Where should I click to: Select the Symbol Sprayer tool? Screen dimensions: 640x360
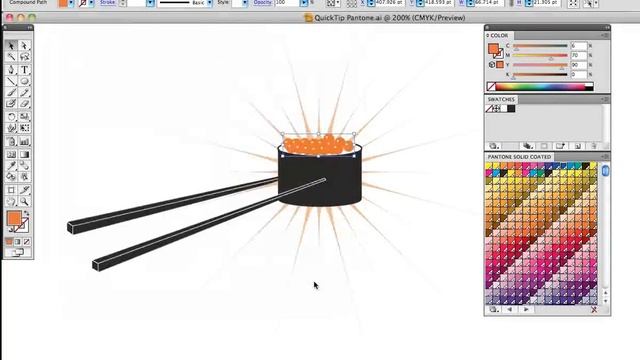pos(11,142)
